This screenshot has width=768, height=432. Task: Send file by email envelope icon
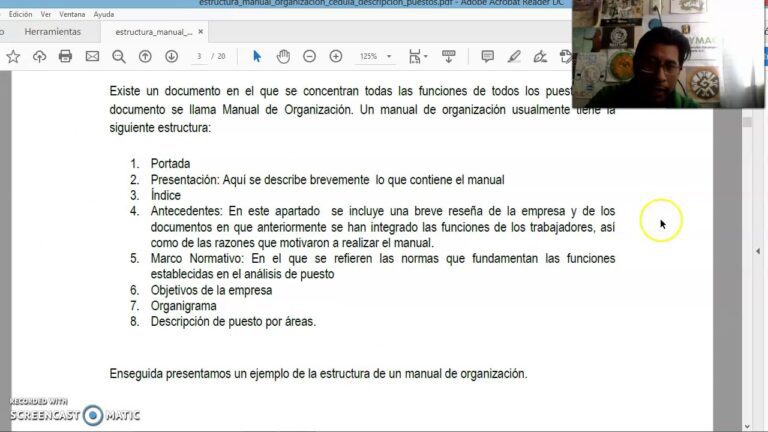pos(92,57)
